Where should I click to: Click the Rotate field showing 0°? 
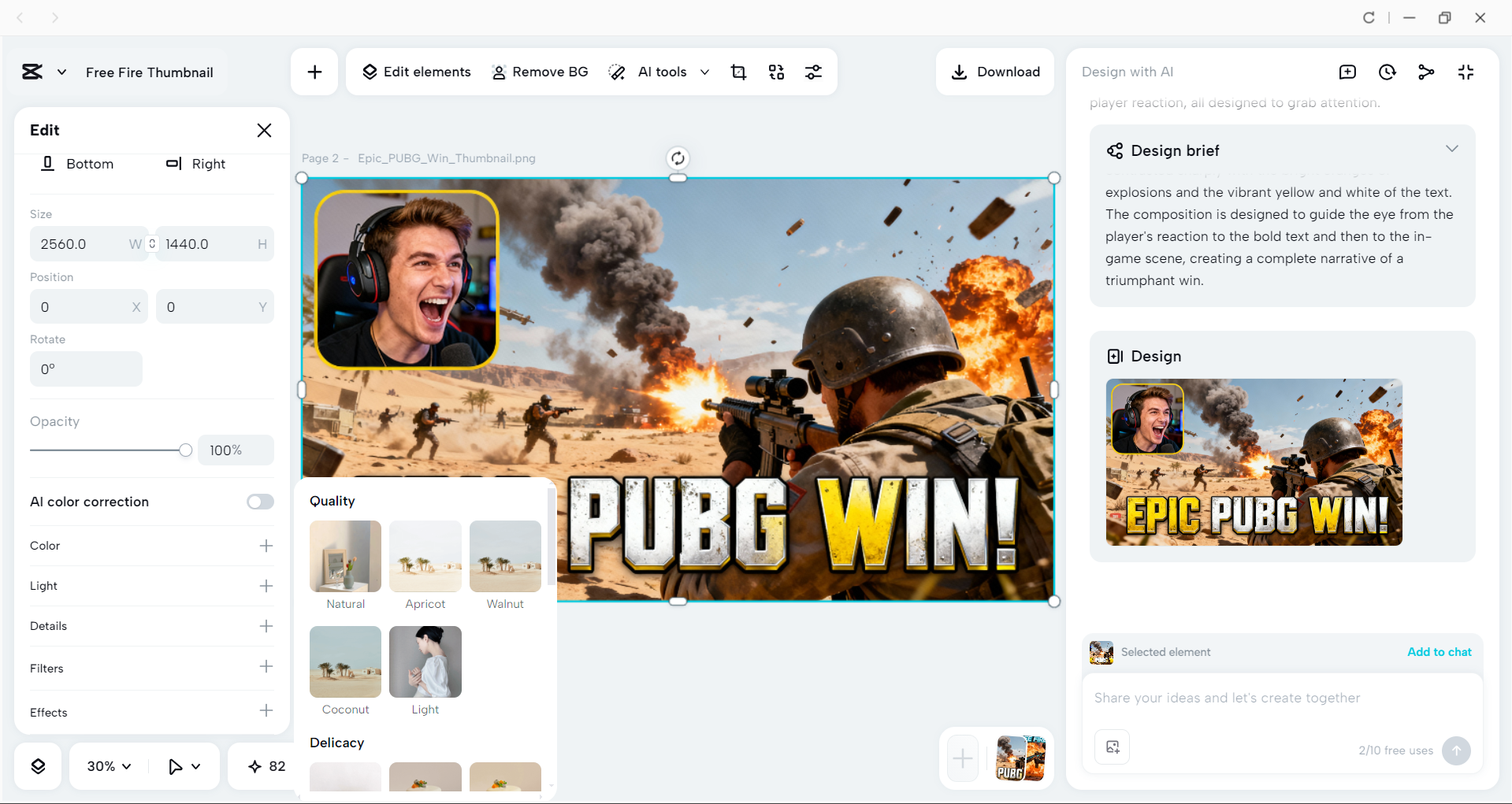pos(86,369)
